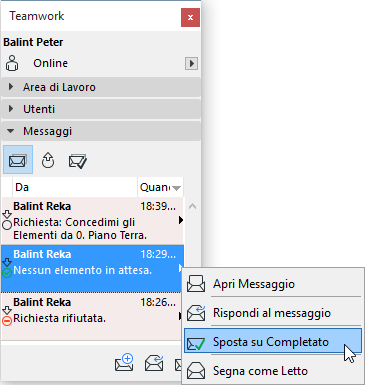Expand the Area di Lavoro section
The height and width of the screenshot is (385, 365).
(101, 87)
